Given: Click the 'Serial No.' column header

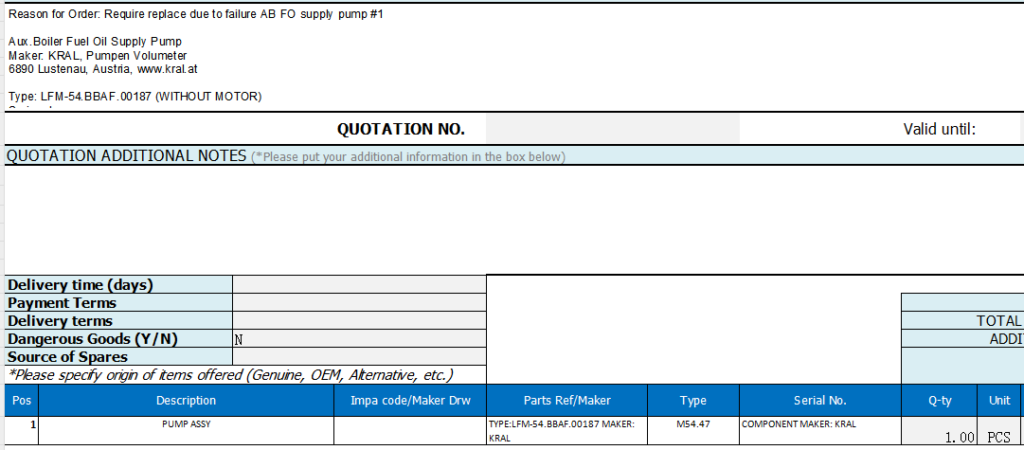Looking at the screenshot, I should 820,400.
